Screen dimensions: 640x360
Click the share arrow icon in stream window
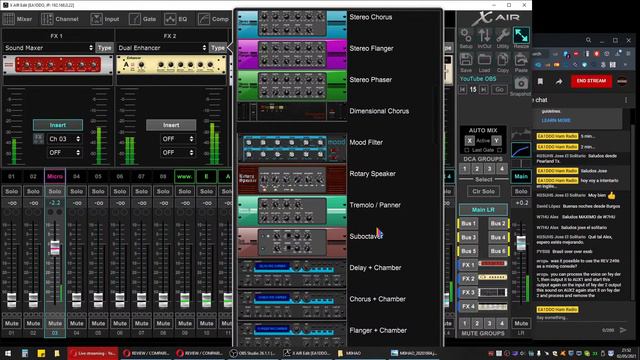click(x=559, y=82)
